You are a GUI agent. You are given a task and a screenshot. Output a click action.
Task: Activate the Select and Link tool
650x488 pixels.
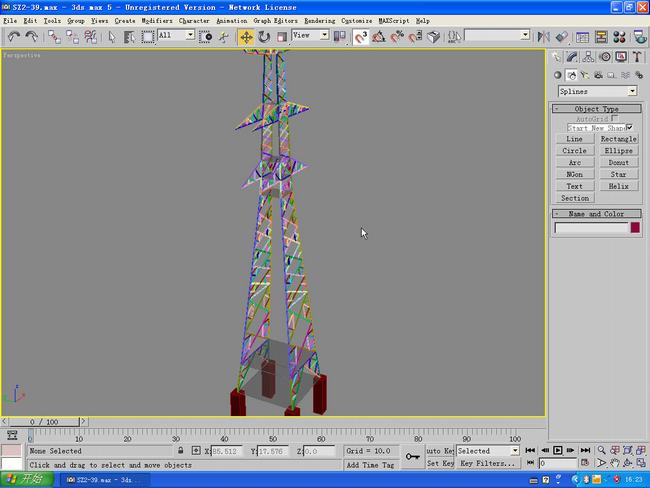(54, 37)
